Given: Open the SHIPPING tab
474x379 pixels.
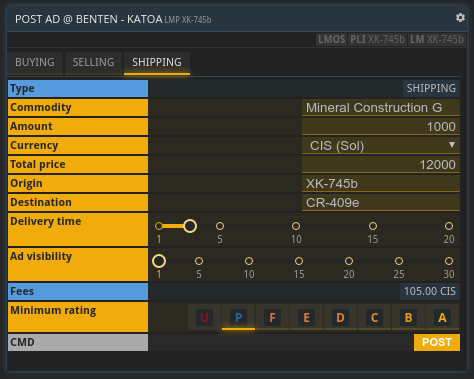Looking at the screenshot, I should click(x=157, y=62).
